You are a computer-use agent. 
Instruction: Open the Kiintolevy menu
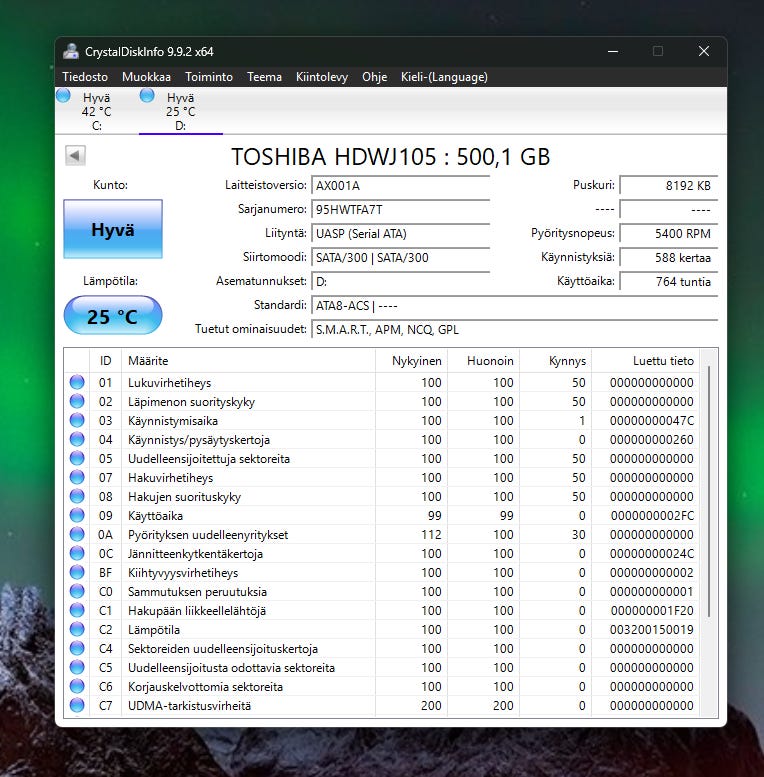click(x=322, y=77)
